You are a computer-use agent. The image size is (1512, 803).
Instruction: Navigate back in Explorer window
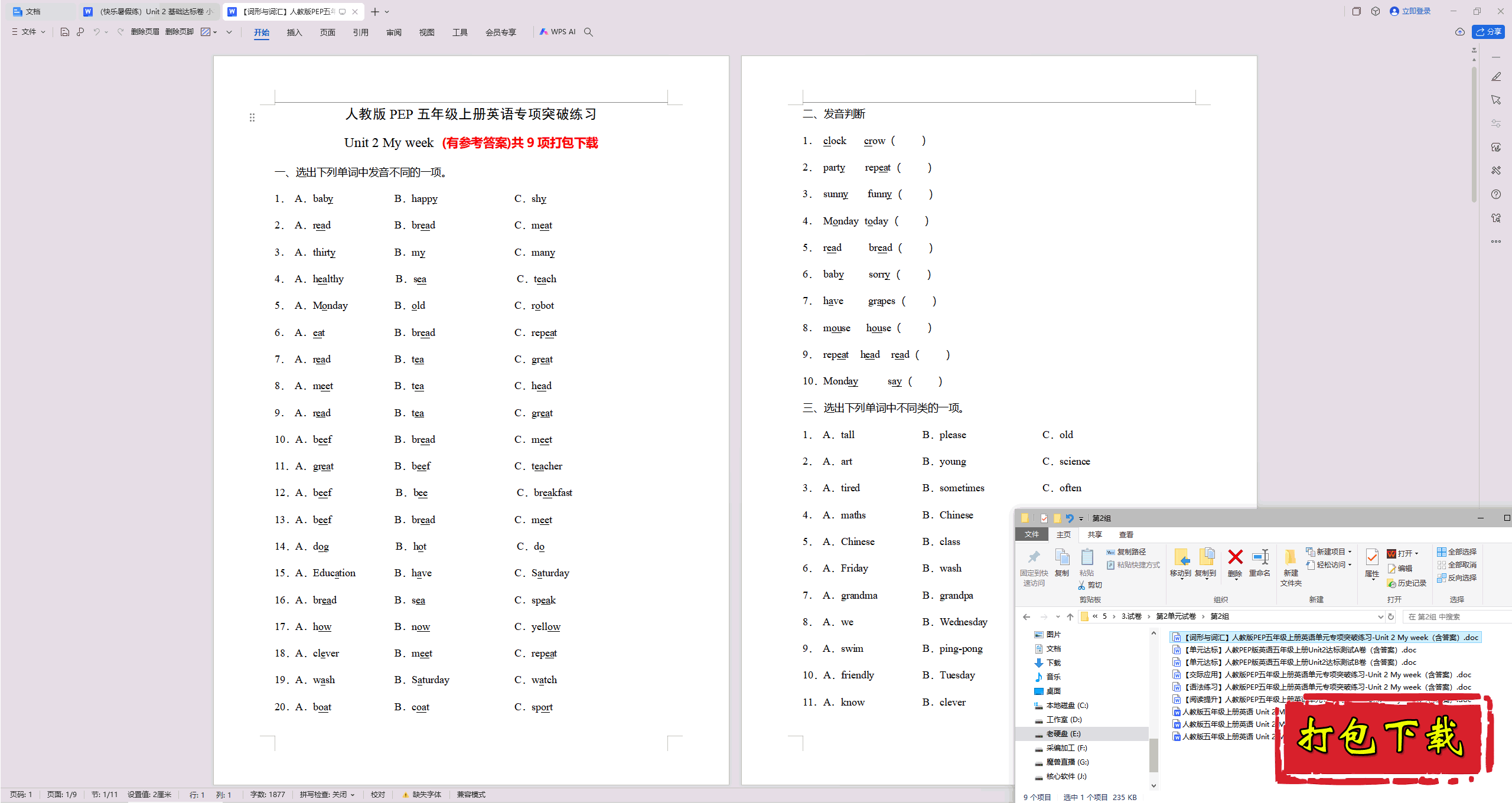coord(1027,617)
